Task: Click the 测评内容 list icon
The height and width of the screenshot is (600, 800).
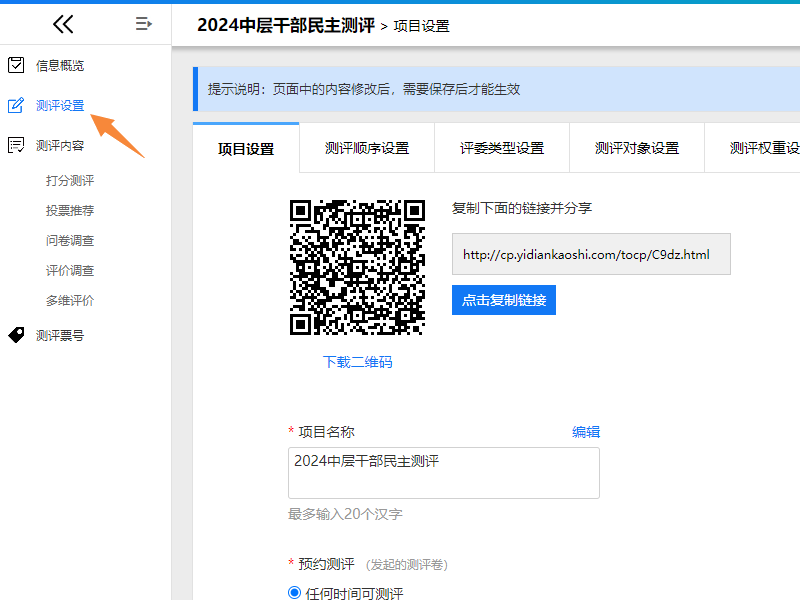Action: pyautogui.click(x=16, y=145)
